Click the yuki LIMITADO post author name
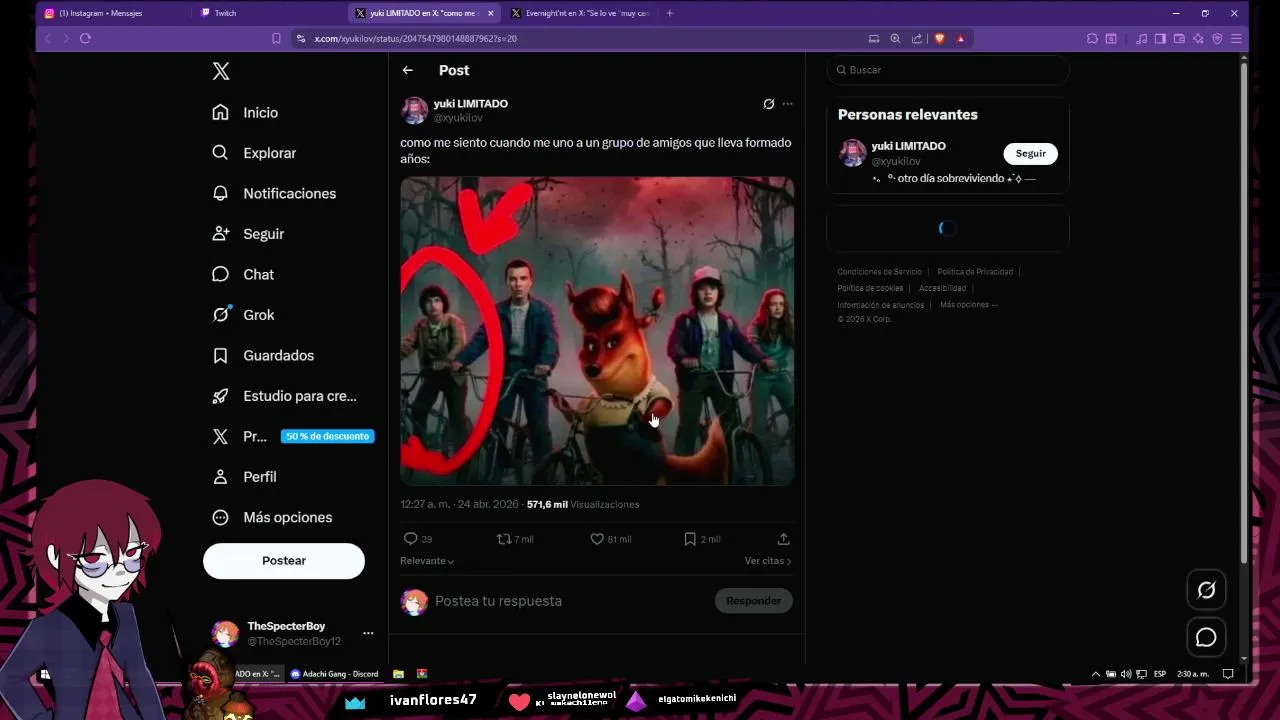The image size is (1280, 720). (470, 104)
